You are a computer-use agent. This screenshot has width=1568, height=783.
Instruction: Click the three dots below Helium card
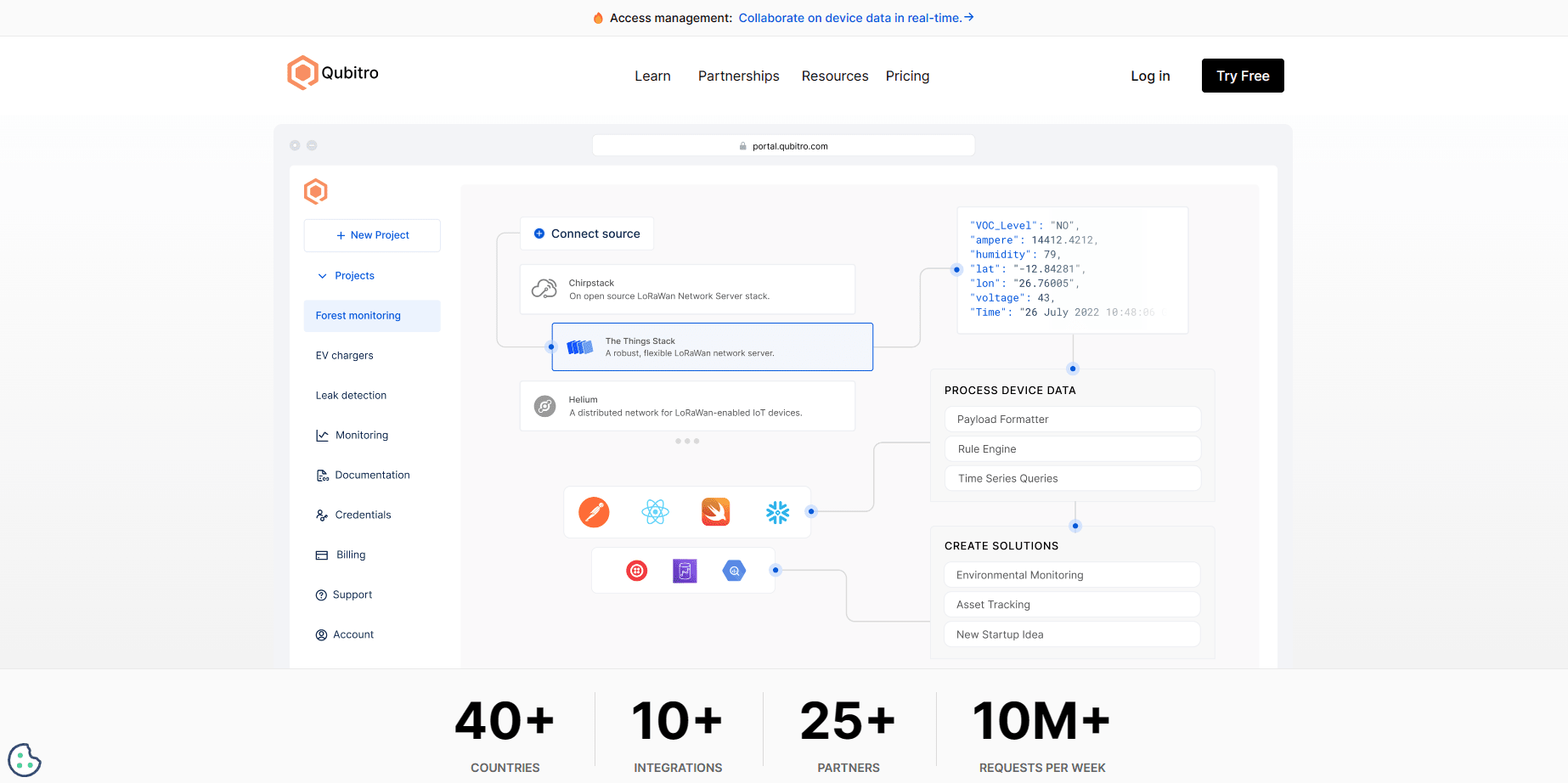pyautogui.click(x=687, y=442)
